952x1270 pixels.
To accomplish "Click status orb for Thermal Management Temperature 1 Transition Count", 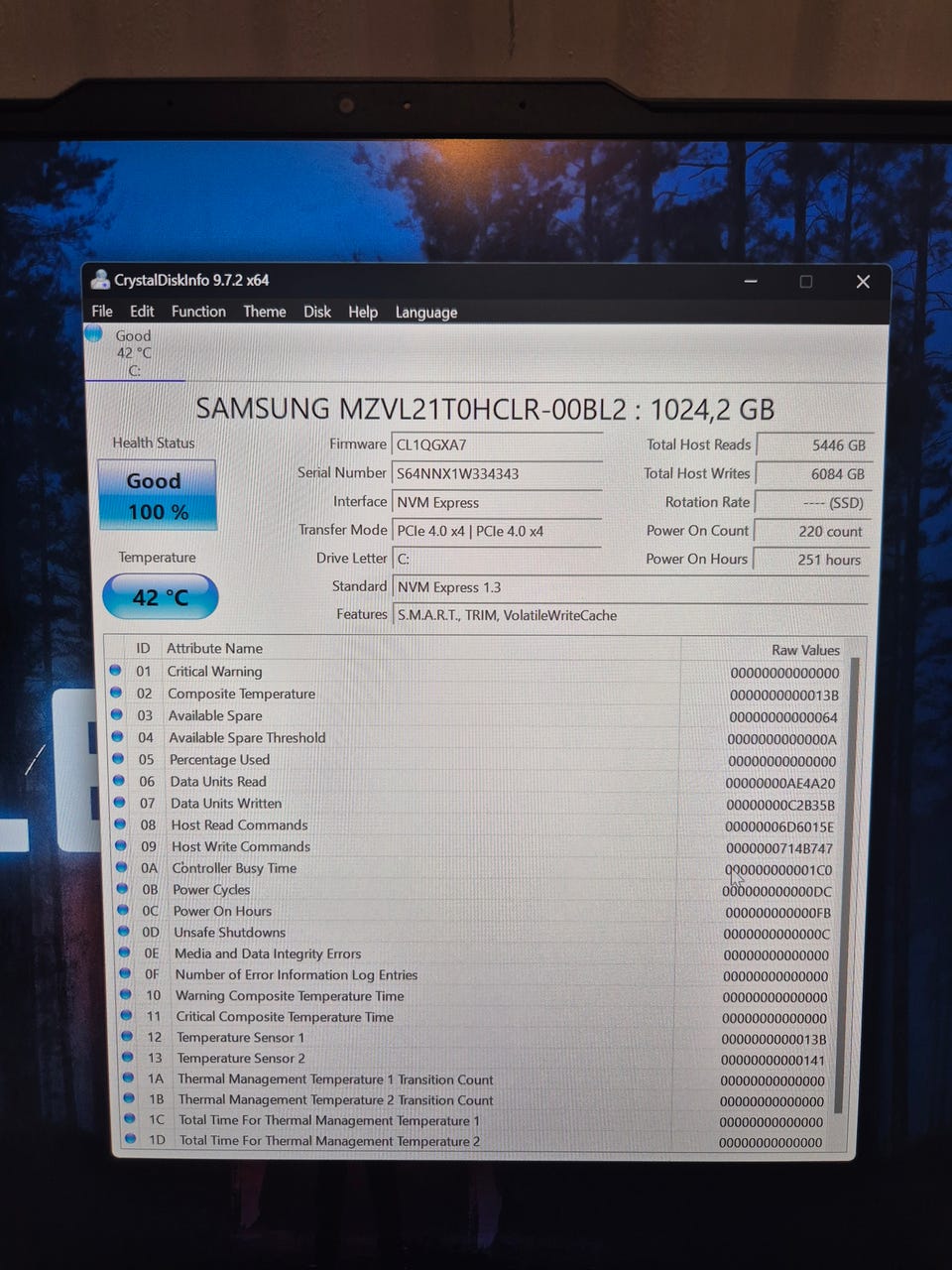I will 128,1078.
